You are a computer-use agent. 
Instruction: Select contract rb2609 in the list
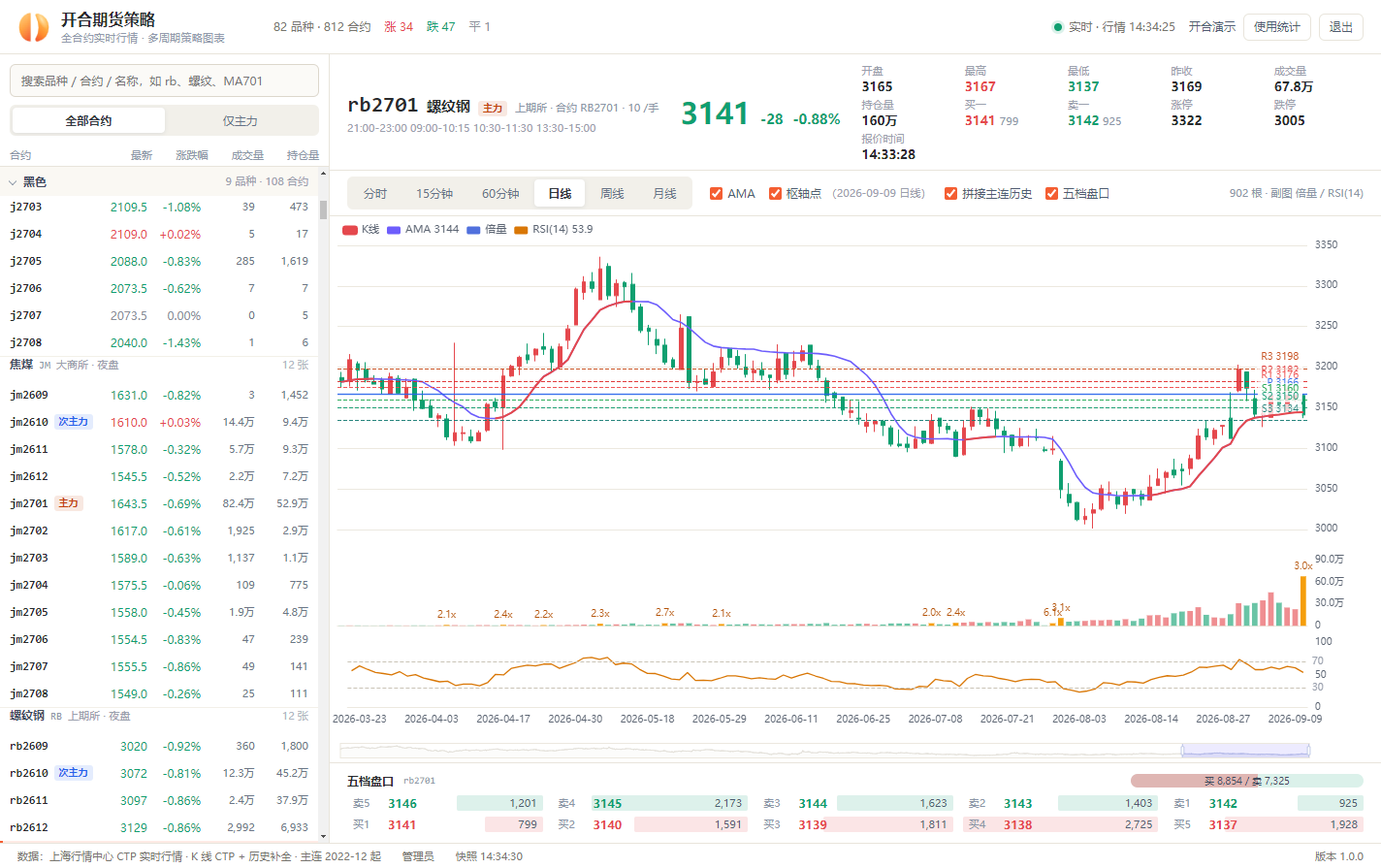160,746
